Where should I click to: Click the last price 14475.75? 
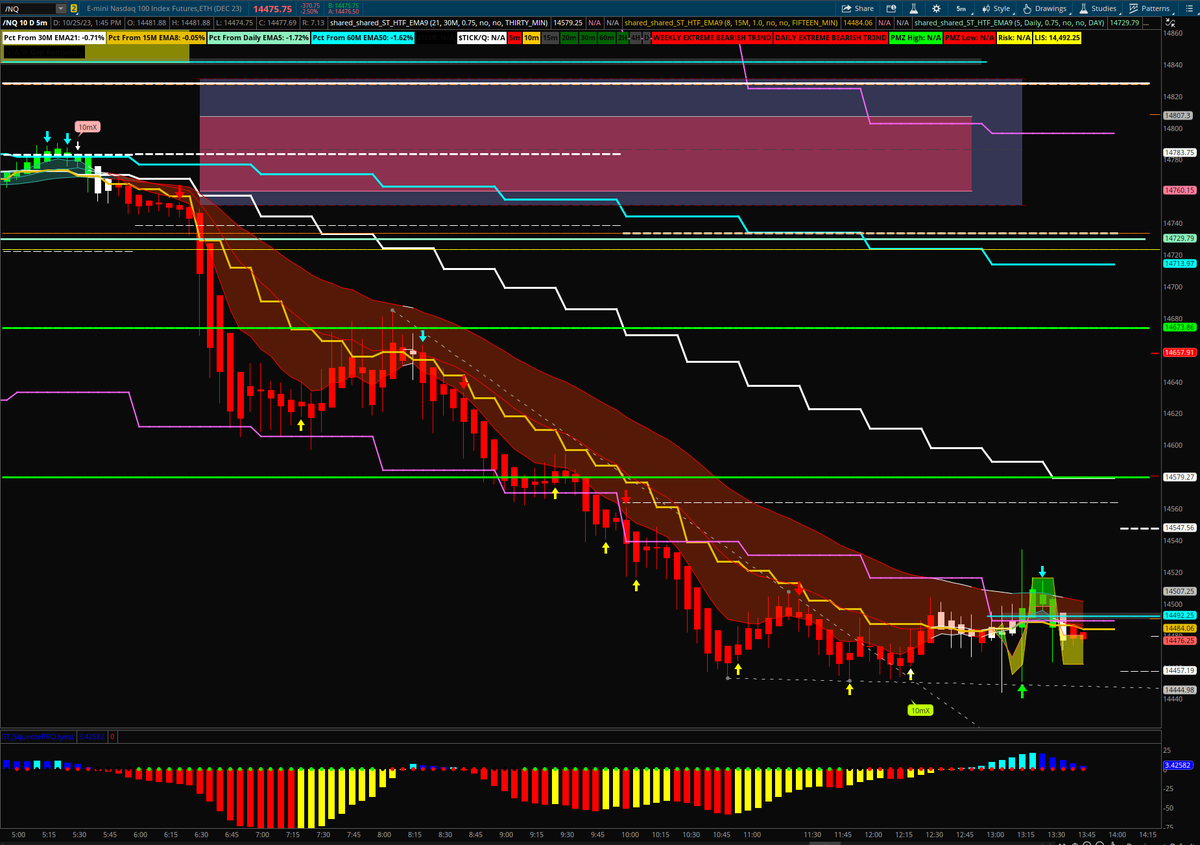point(273,9)
